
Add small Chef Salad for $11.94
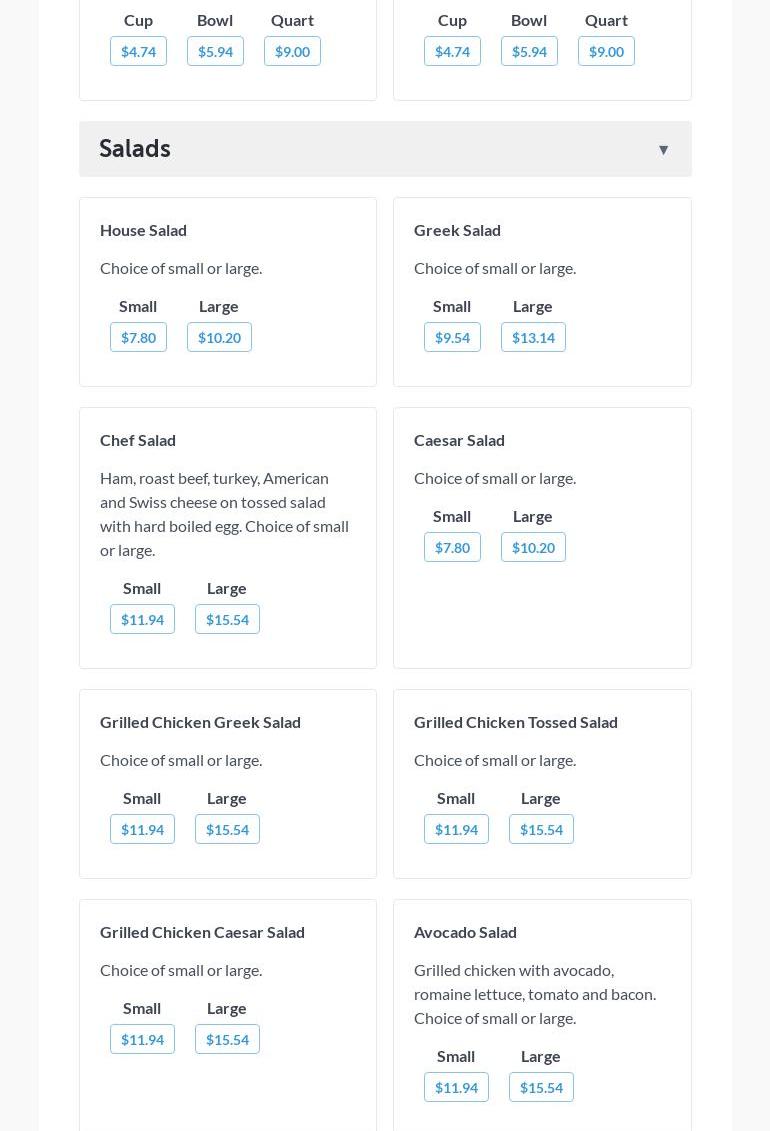(x=142, y=620)
